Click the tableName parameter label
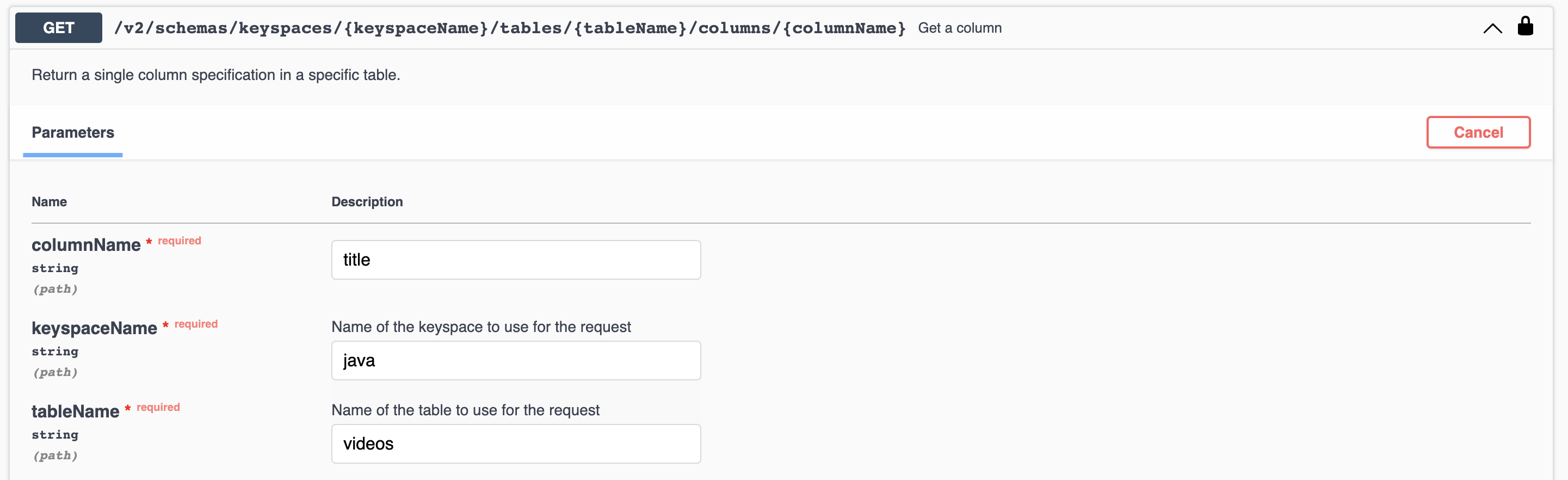The width and height of the screenshot is (1568, 480). [x=76, y=410]
